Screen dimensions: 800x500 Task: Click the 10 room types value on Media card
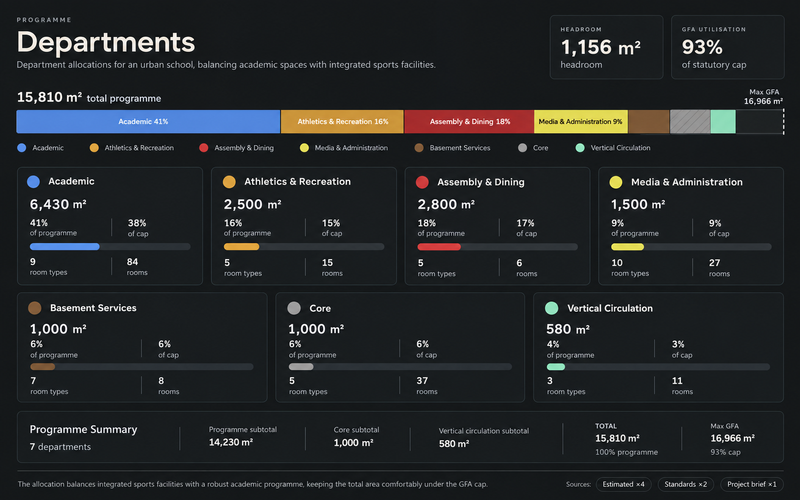pos(617,263)
